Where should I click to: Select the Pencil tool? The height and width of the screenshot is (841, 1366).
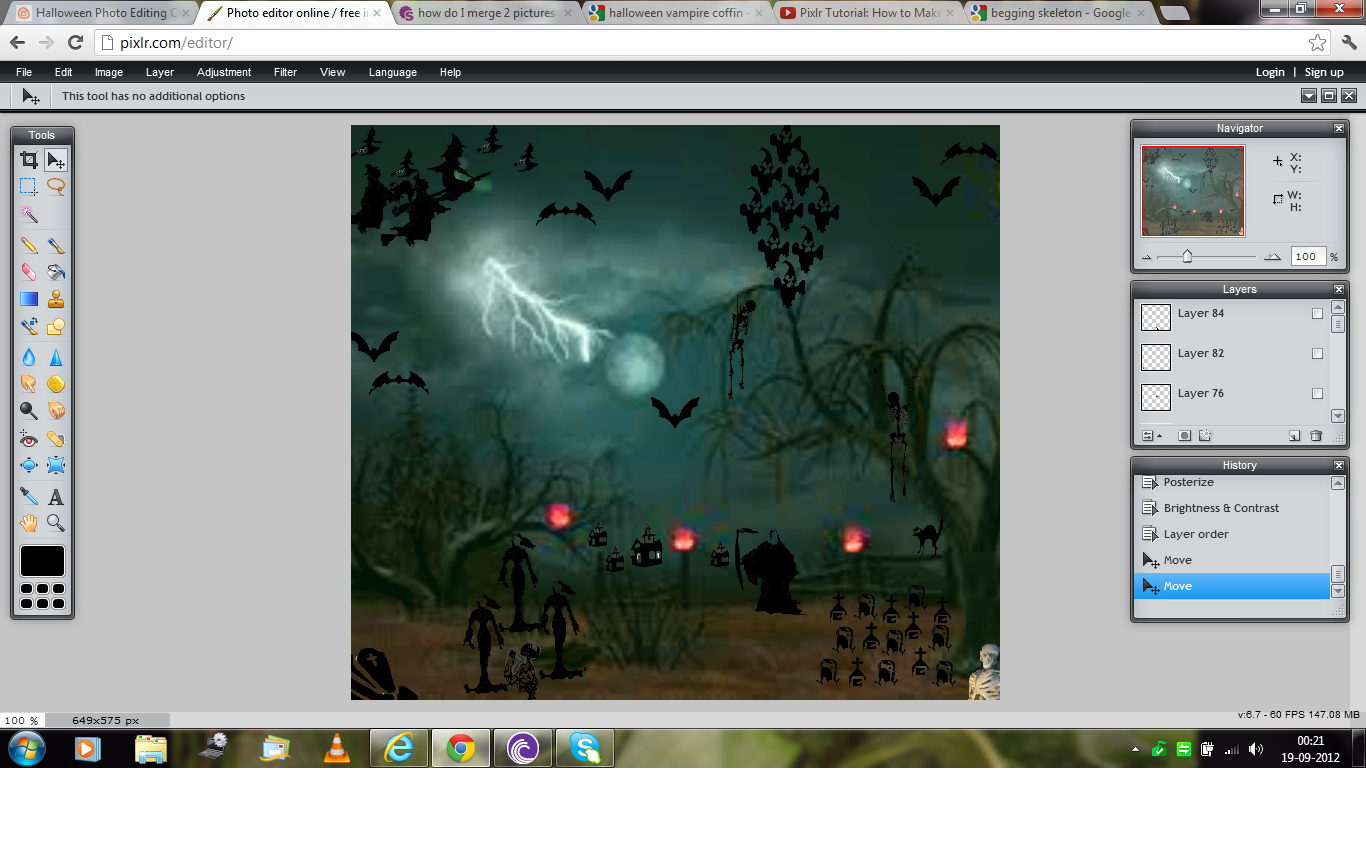pos(29,245)
